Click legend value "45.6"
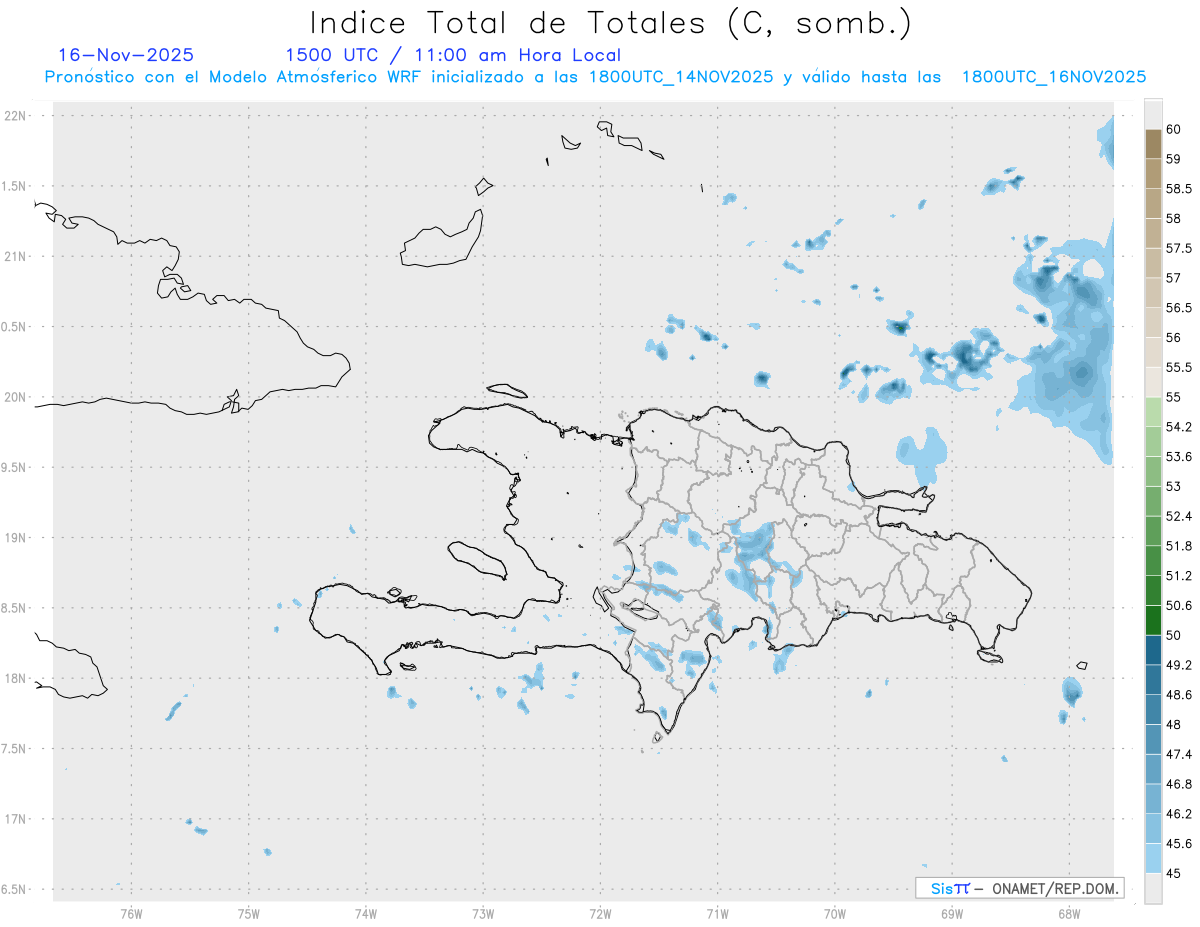The height and width of the screenshot is (927, 1200). (x=1179, y=844)
